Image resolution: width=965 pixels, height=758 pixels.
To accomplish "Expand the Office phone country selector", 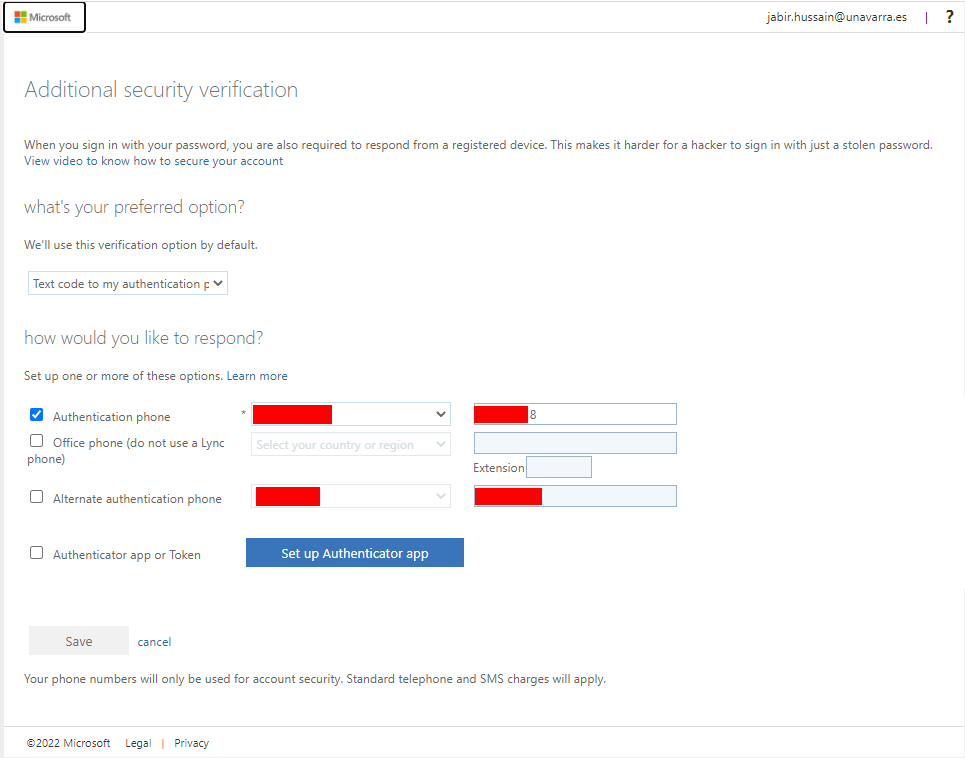I will point(350,444).
